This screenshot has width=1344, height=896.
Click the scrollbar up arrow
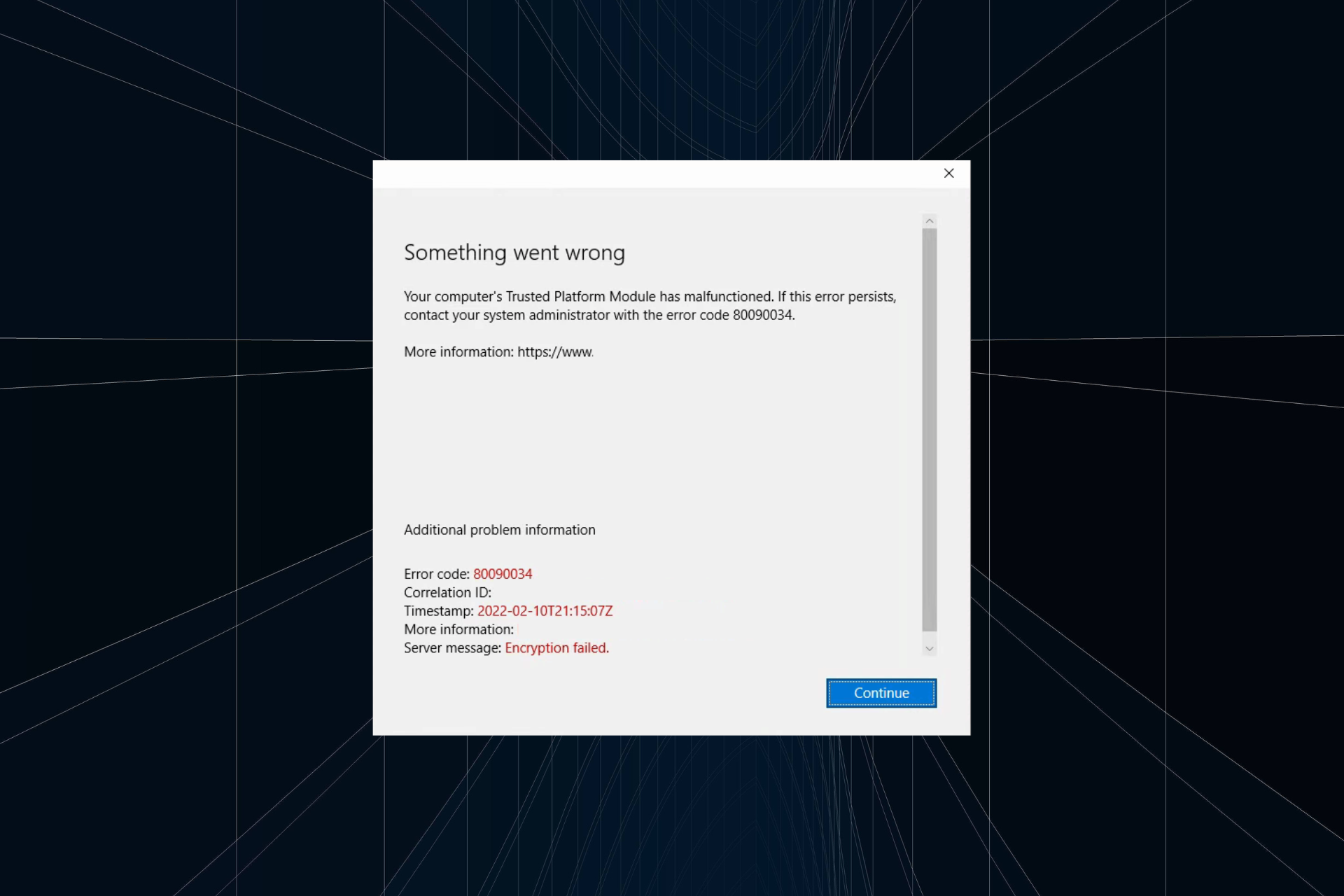(930, 221)
